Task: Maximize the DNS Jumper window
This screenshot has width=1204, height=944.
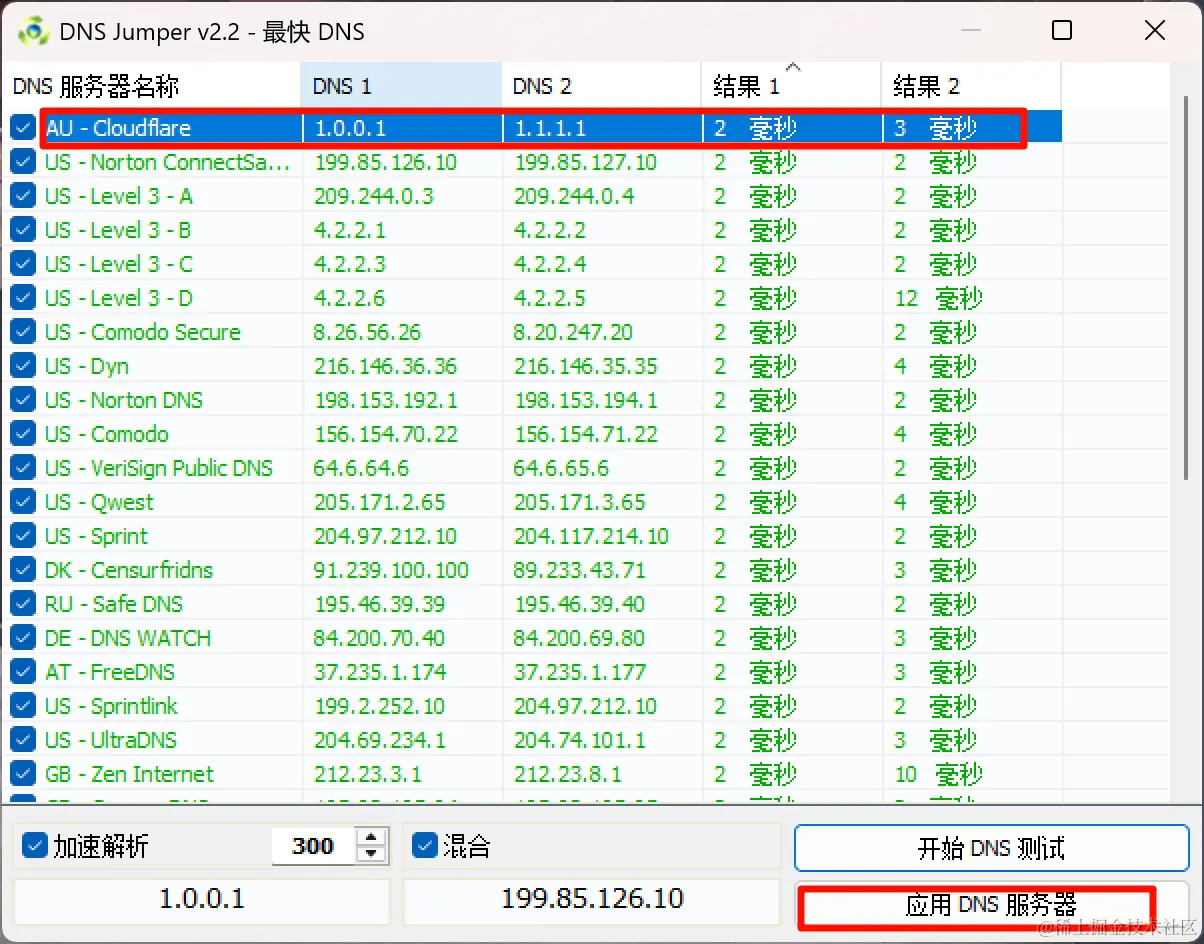Action: coord(1062,31)
